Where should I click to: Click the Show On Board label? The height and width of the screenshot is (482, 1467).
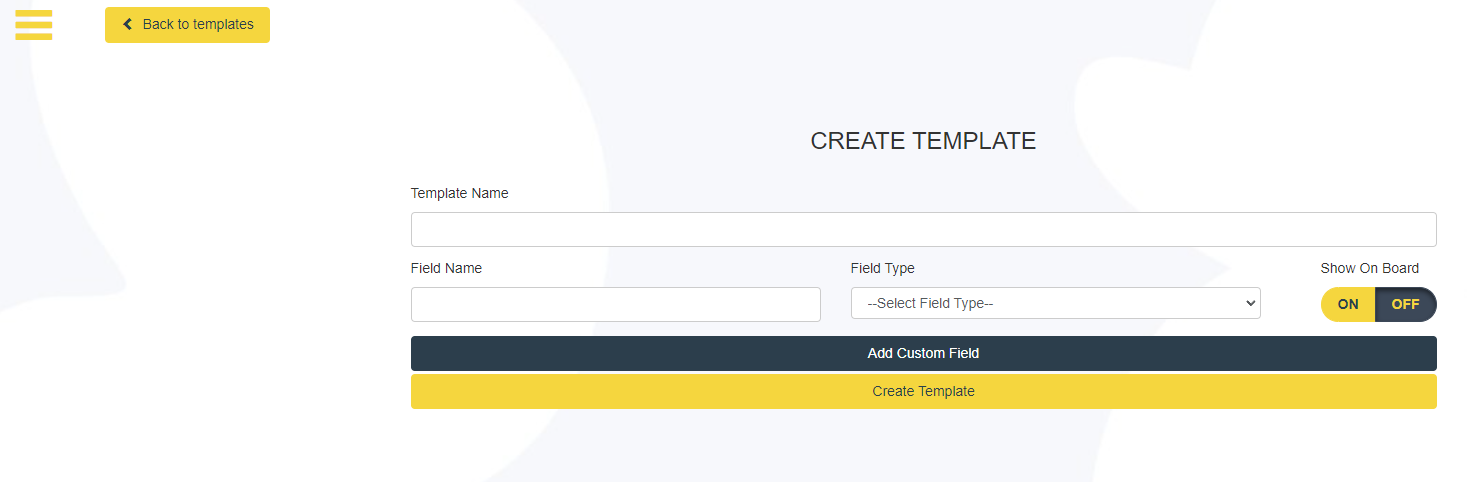pos(1369,268)
